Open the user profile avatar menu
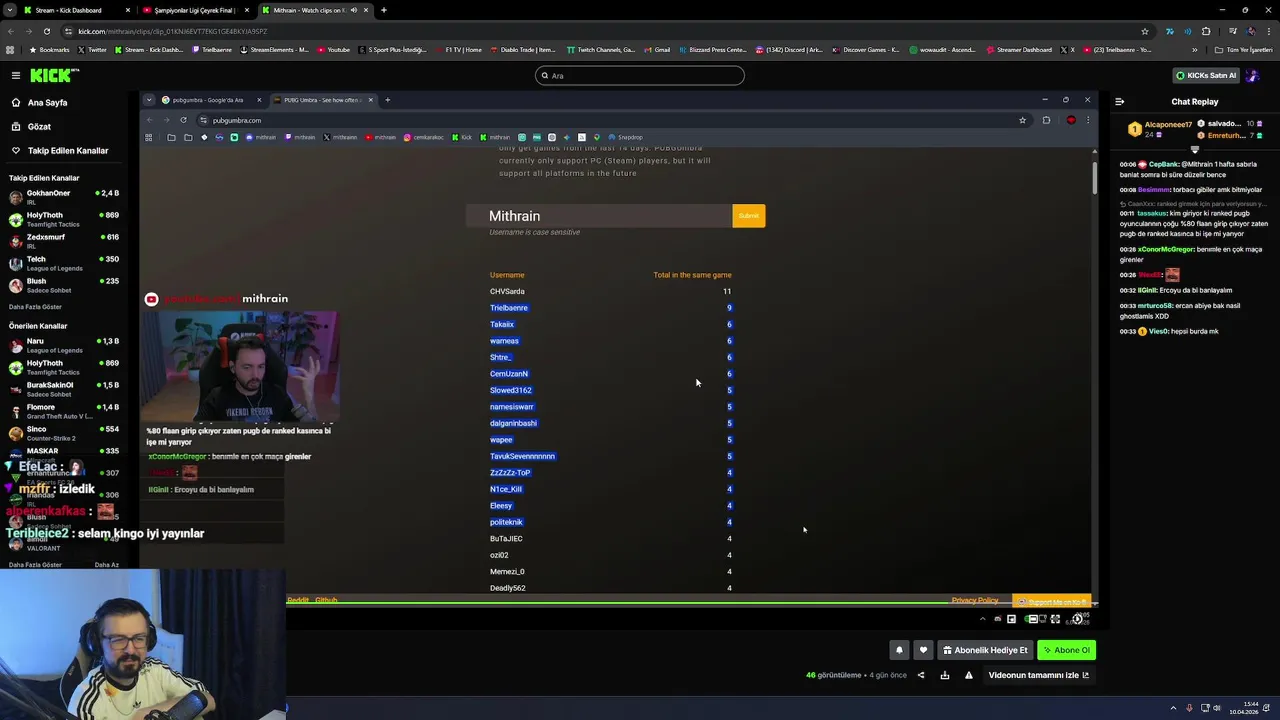1280x720 pixels. [1251, 75]
